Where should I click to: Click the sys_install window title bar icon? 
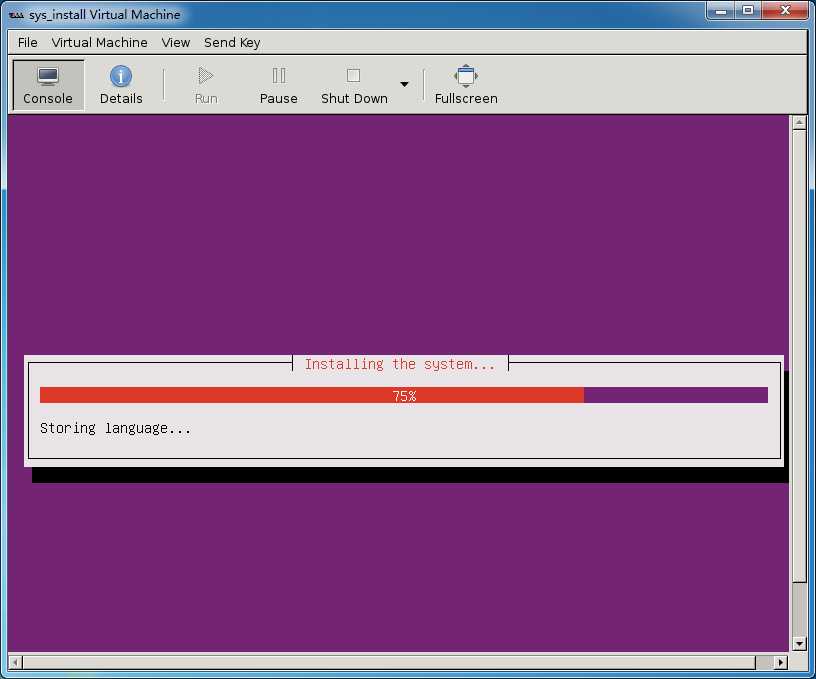tap(16, 15)
